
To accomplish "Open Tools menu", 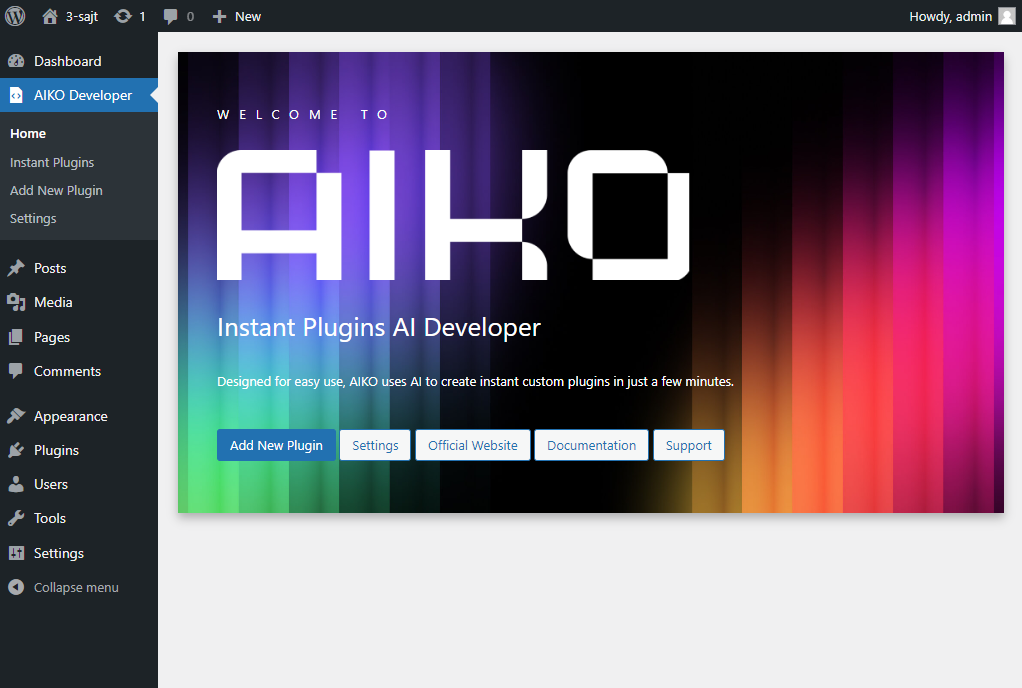I will tap(50, 518).
